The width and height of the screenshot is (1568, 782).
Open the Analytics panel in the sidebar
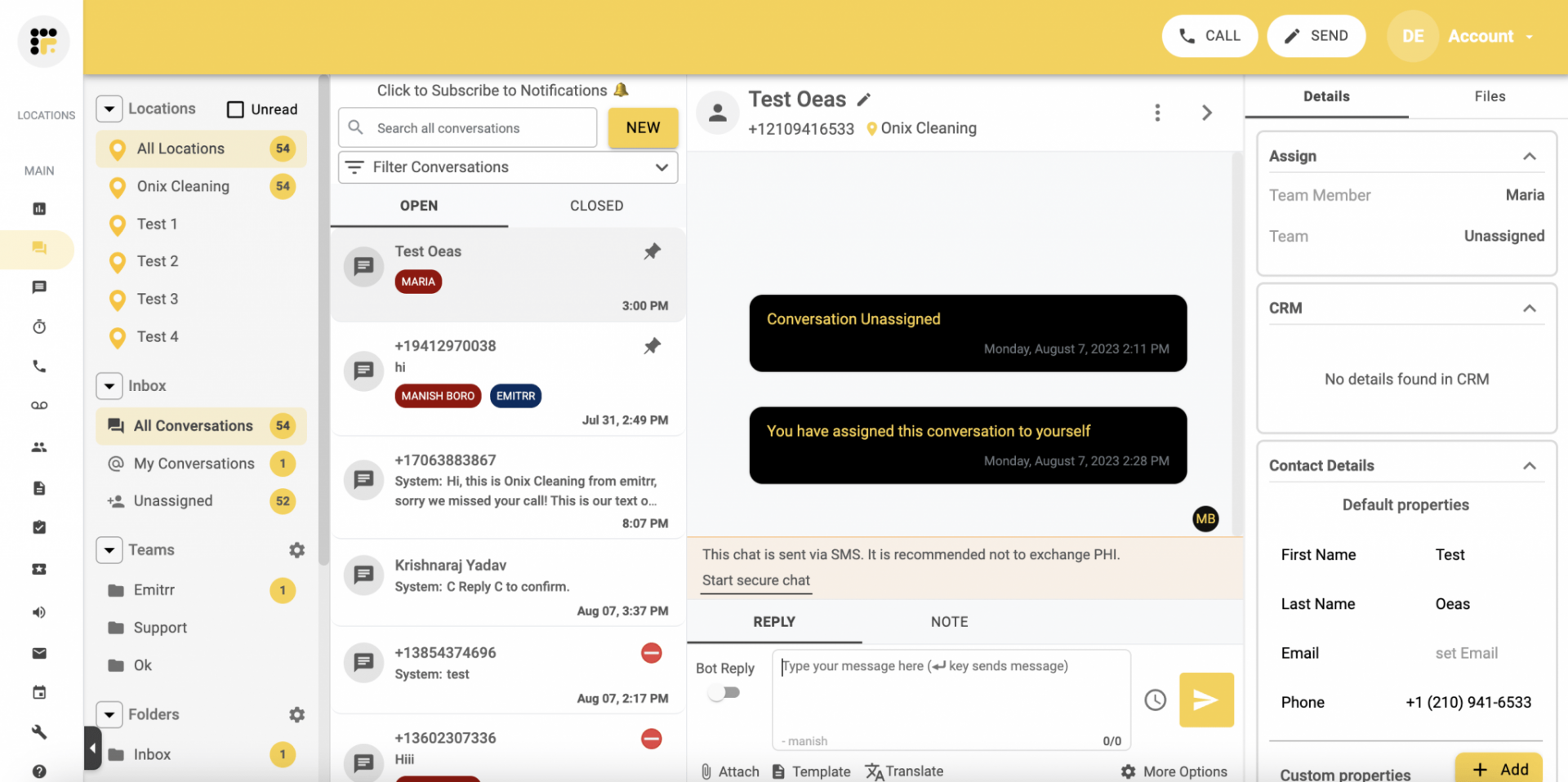(38, 209)
